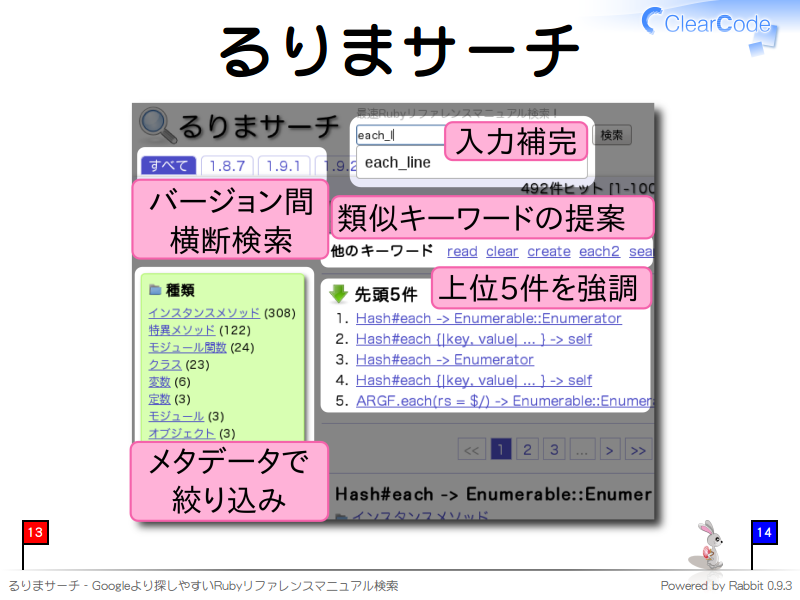800x600 pixels.
Task: Click the heading Hash#each -> Enumerable::Enumer
Action: [493, 494]
